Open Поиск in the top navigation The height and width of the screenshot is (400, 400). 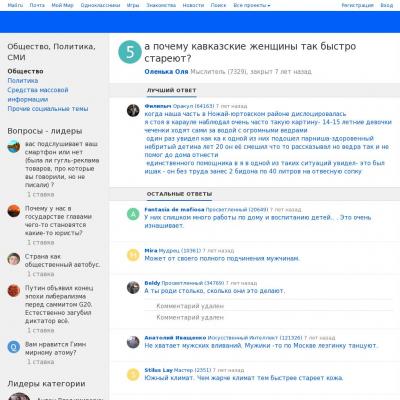pyautogui.click(x=218, y=5)
